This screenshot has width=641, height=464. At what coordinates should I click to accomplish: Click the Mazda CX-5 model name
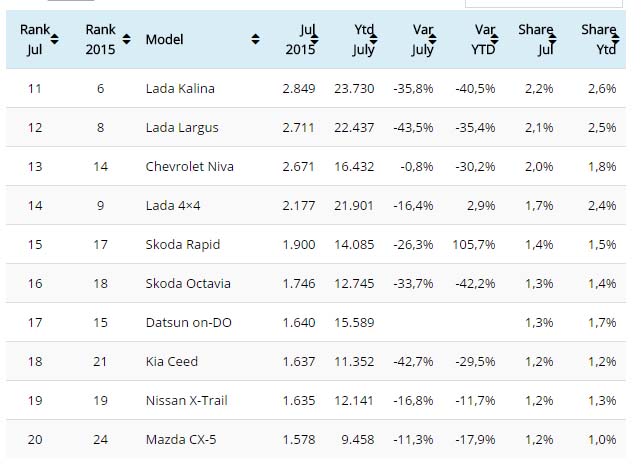[179, 439]
